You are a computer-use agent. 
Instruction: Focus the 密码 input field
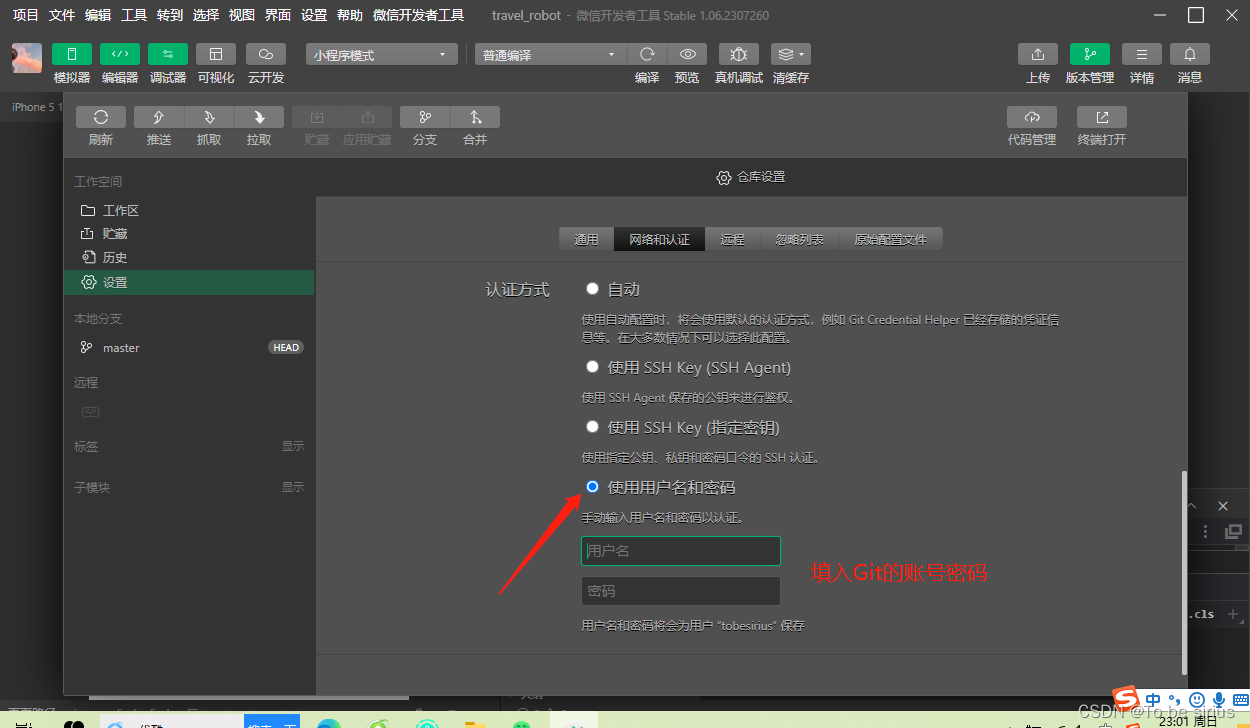680,591
